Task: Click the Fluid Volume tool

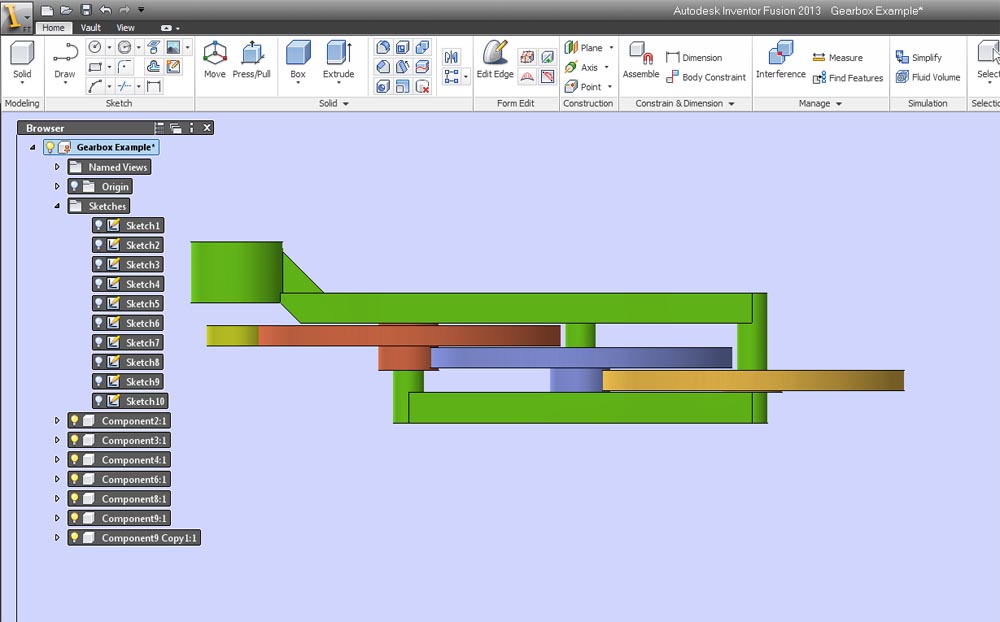Action: pos(928,77)
